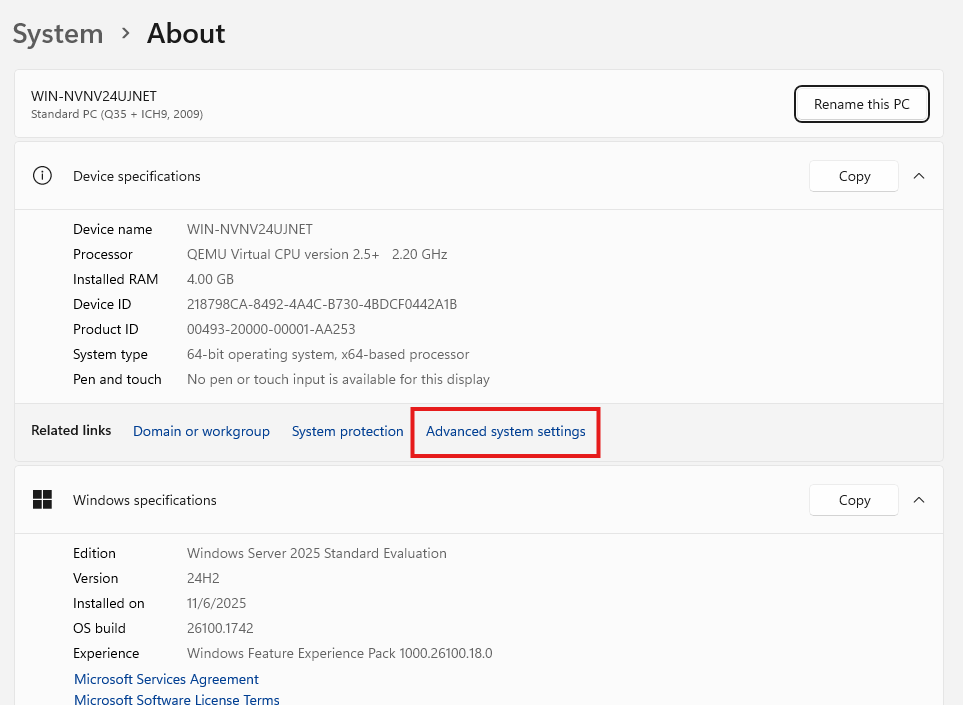
Task: Click the info icon beside Device specifications
Action: [x=41, y=175]
